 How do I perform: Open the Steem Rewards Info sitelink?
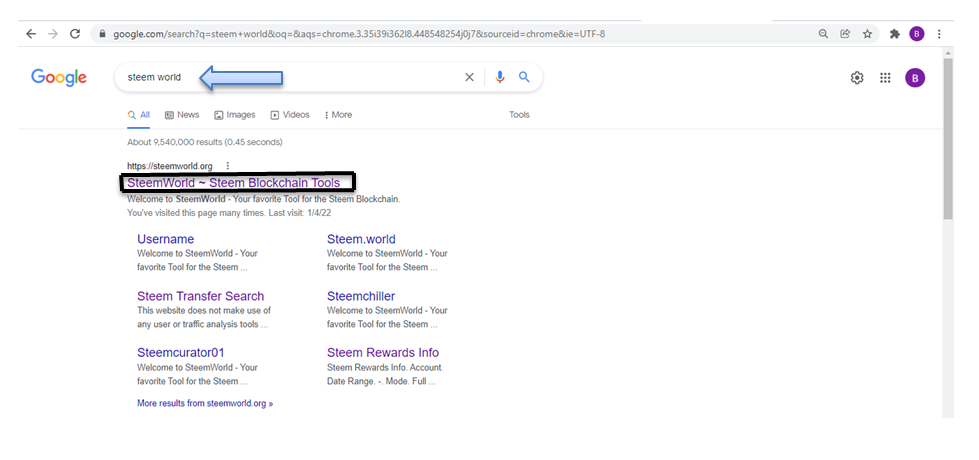(383, 353)
